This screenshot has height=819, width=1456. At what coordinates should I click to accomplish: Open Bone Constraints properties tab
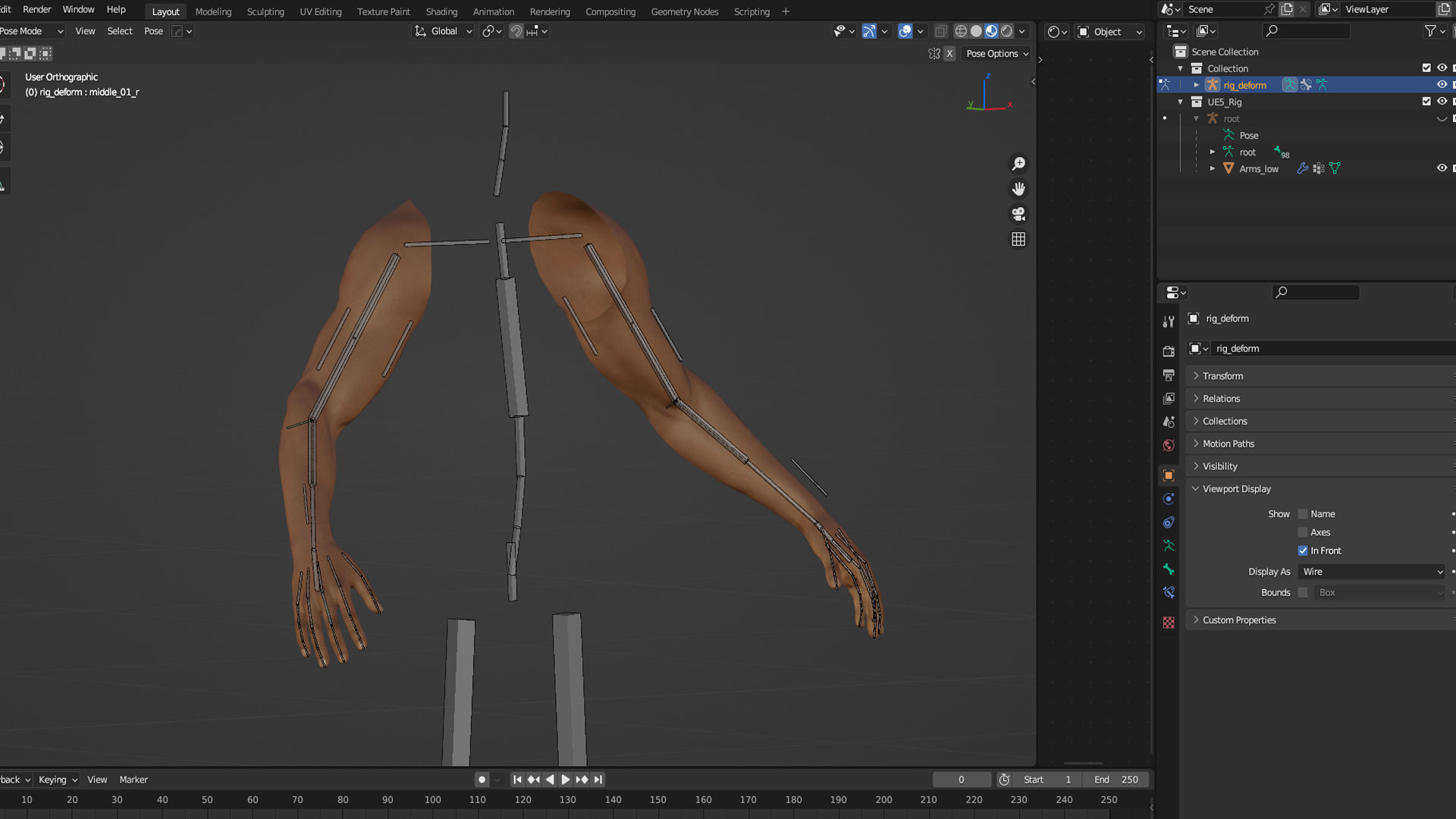click(x=1169, y=593)
